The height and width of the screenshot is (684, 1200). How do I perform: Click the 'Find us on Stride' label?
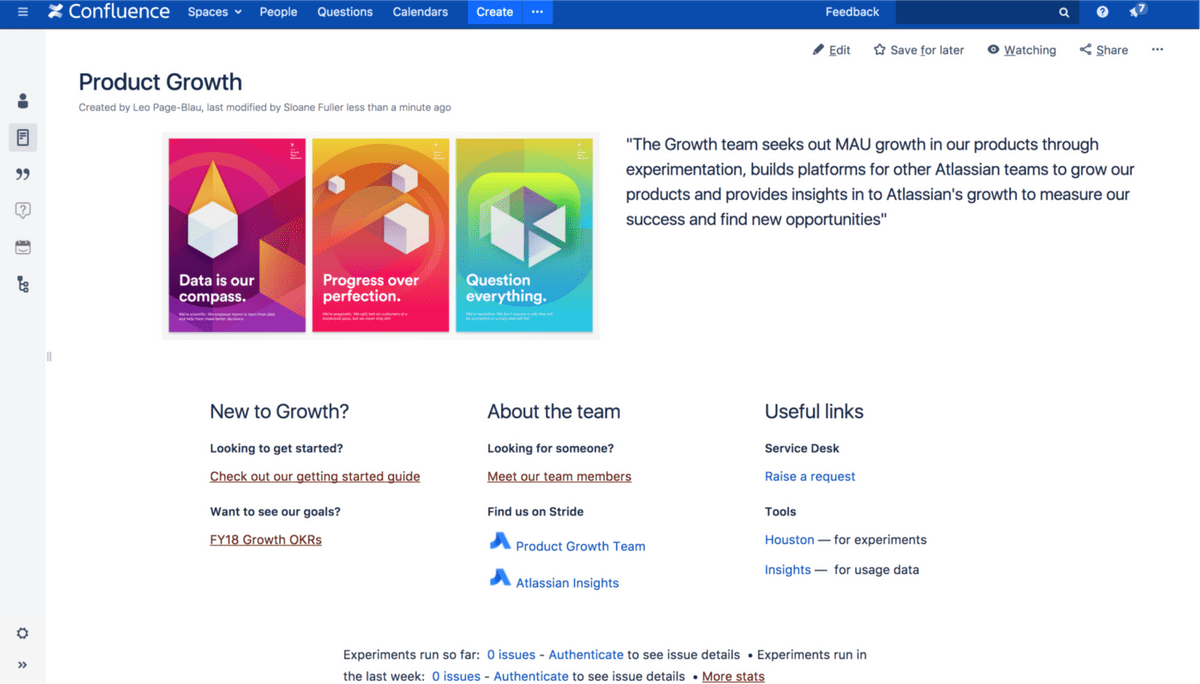click(535, 512)
